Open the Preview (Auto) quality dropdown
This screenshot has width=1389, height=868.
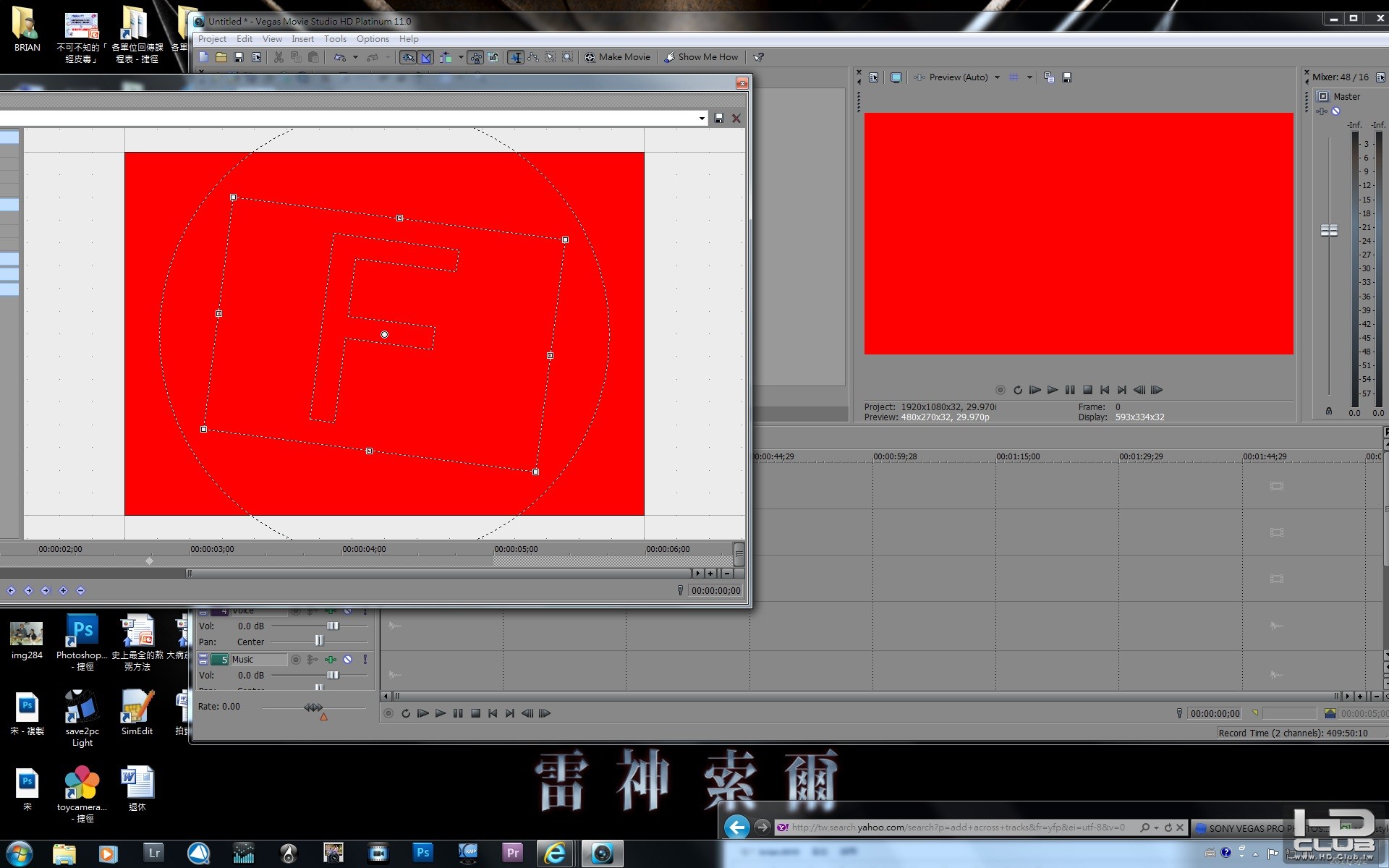tap(997, 77)
